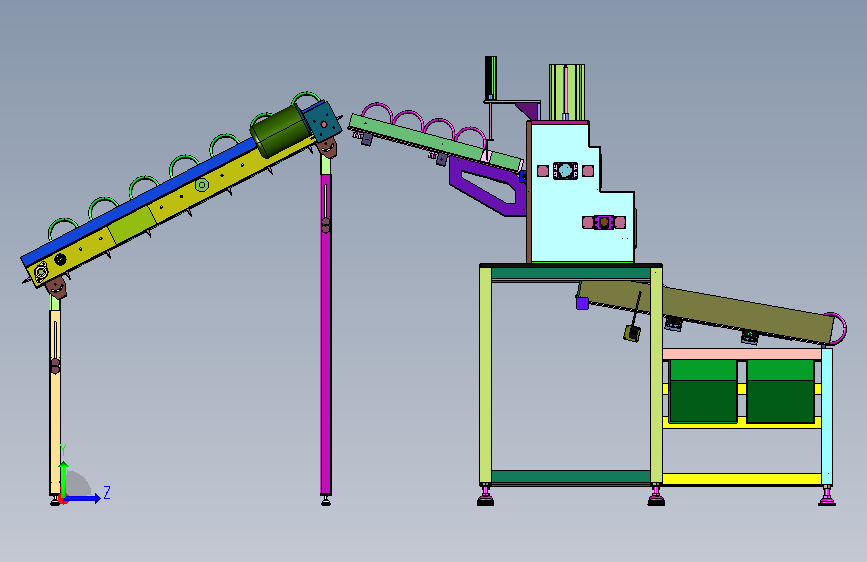Select the pink shelf above the green bins
Viewport: 867px width, 562px height.
[741, 354]
